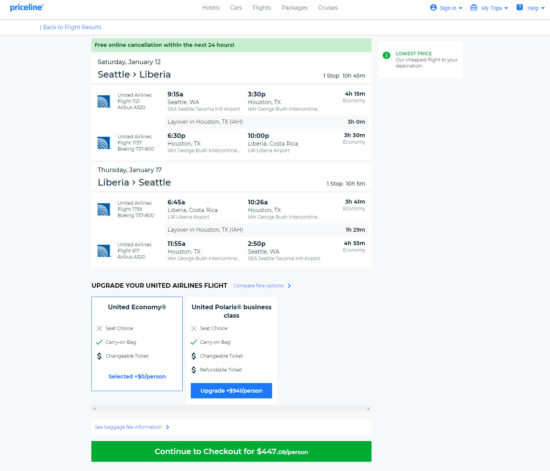
Task: Click Upgrade +$941/person button
Action: [231, 391]
